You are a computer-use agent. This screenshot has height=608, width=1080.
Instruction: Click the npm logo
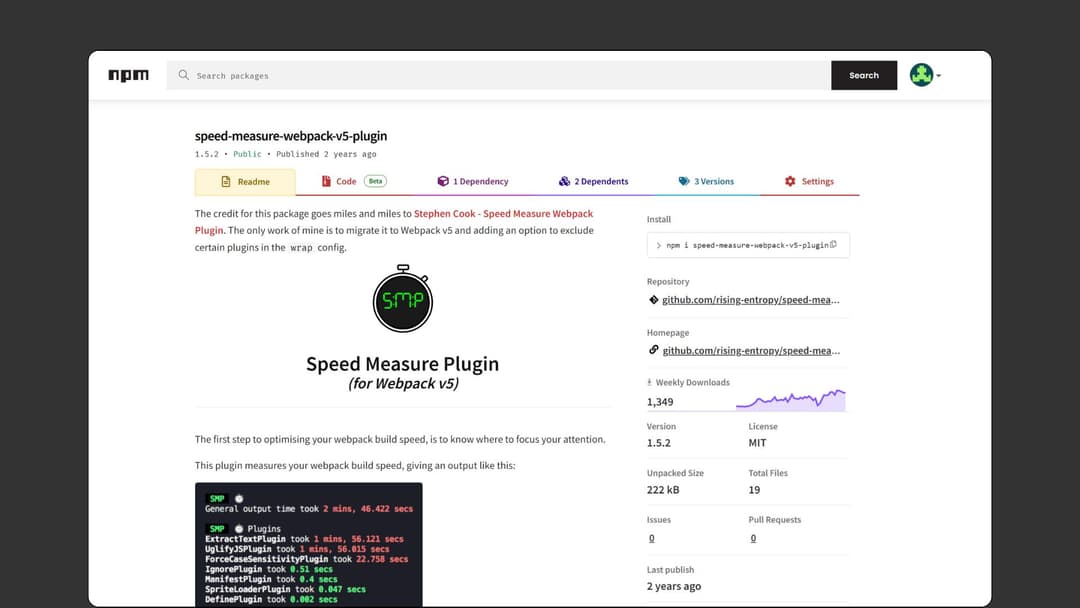(128, 75)
